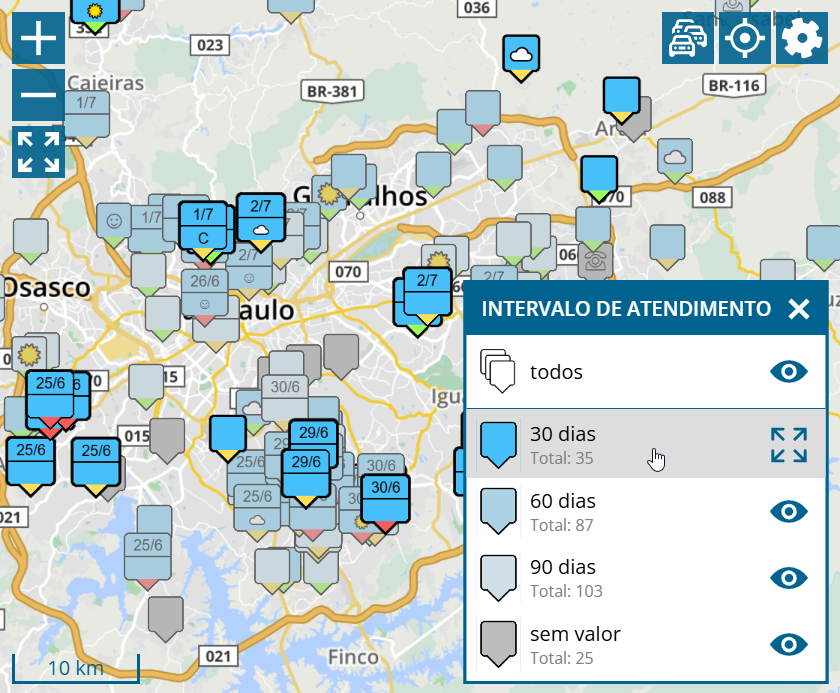Close the Intervalo de Atendimento panel
The height and width of the screenshot is (693, 840).
pyautogui.click(x=799, y=309)
